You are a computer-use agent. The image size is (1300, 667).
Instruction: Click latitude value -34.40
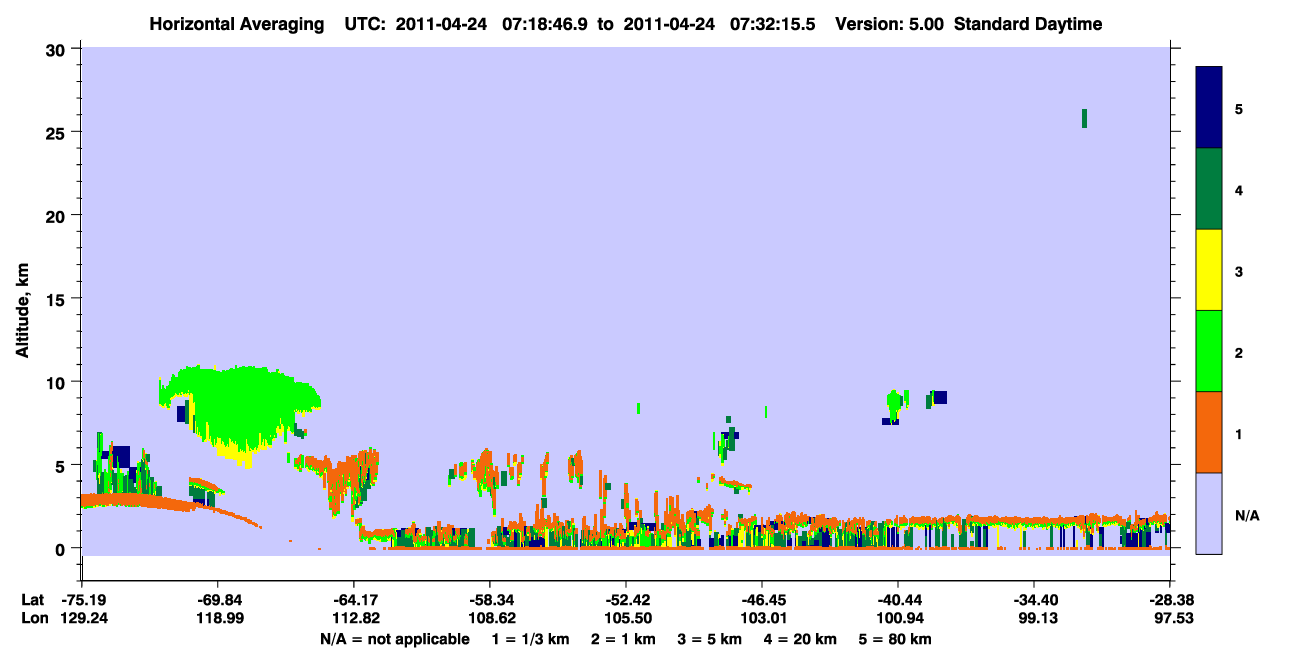click(1033, 600)
